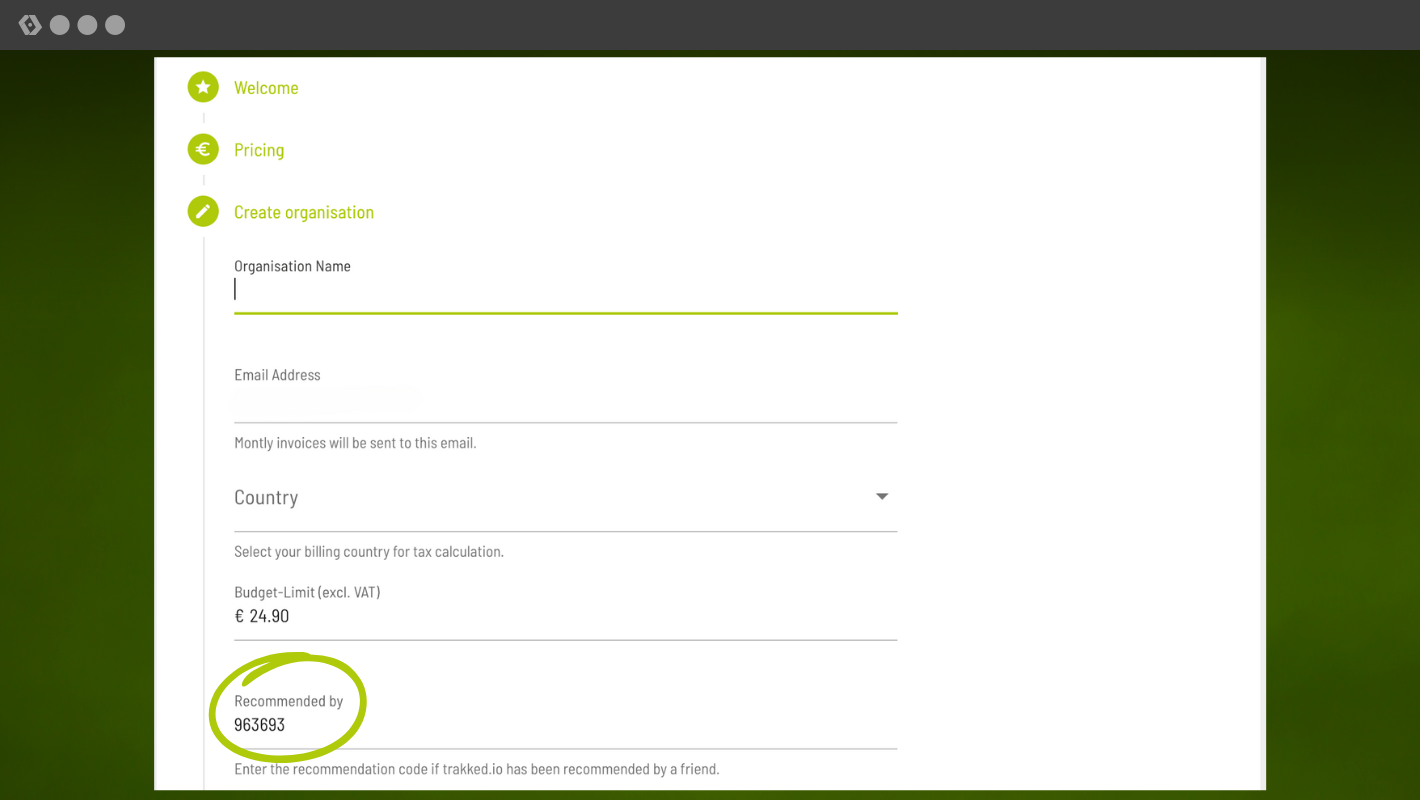Click the Budget-Limit value € 24.90
The image size is (1420, 800).
[262, 616]
